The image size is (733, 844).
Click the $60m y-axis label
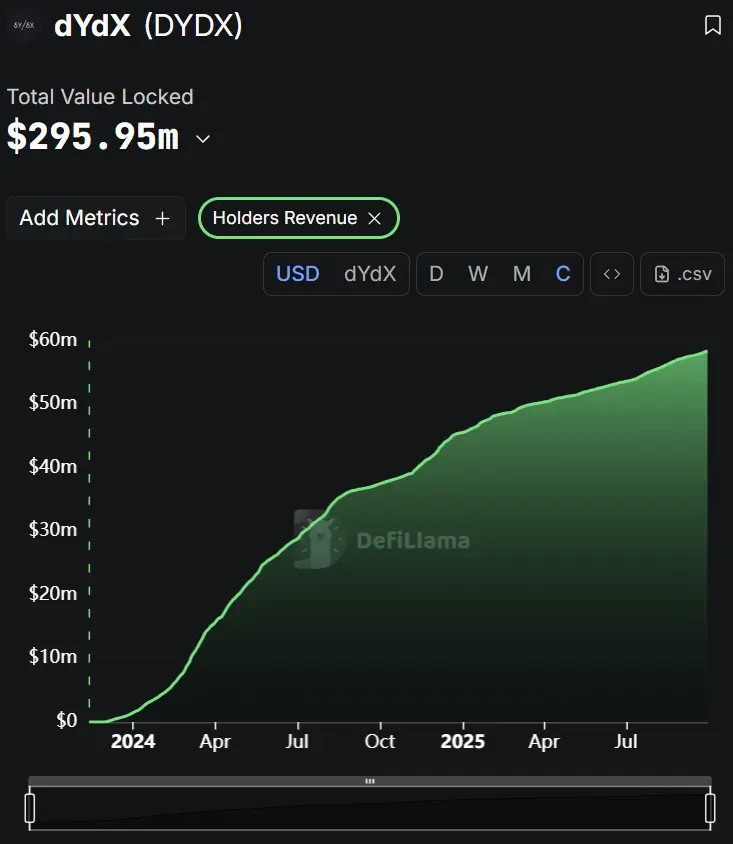(53, 340)
